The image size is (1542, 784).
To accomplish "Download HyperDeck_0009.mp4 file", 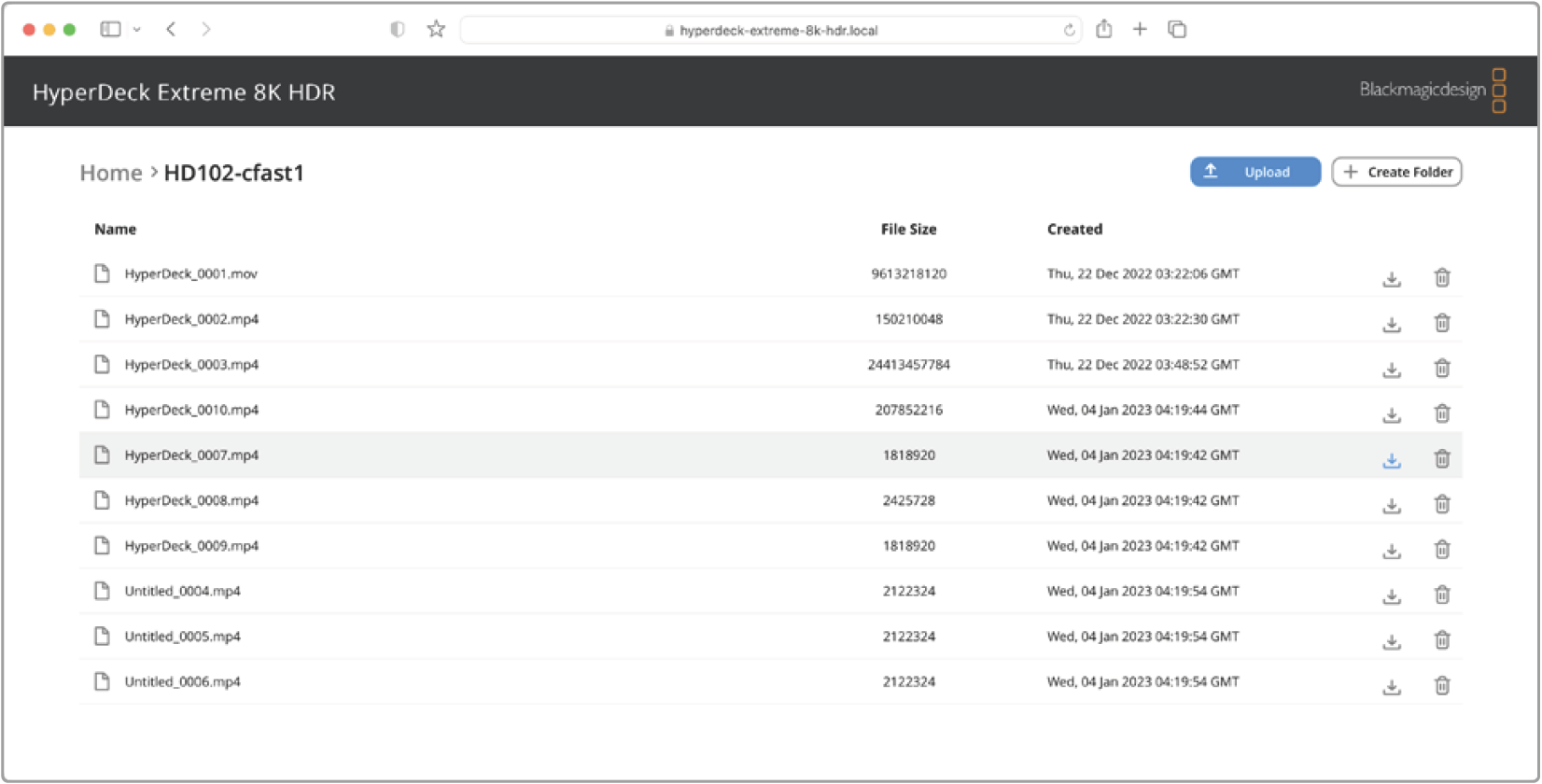I will coord(1392,551).
